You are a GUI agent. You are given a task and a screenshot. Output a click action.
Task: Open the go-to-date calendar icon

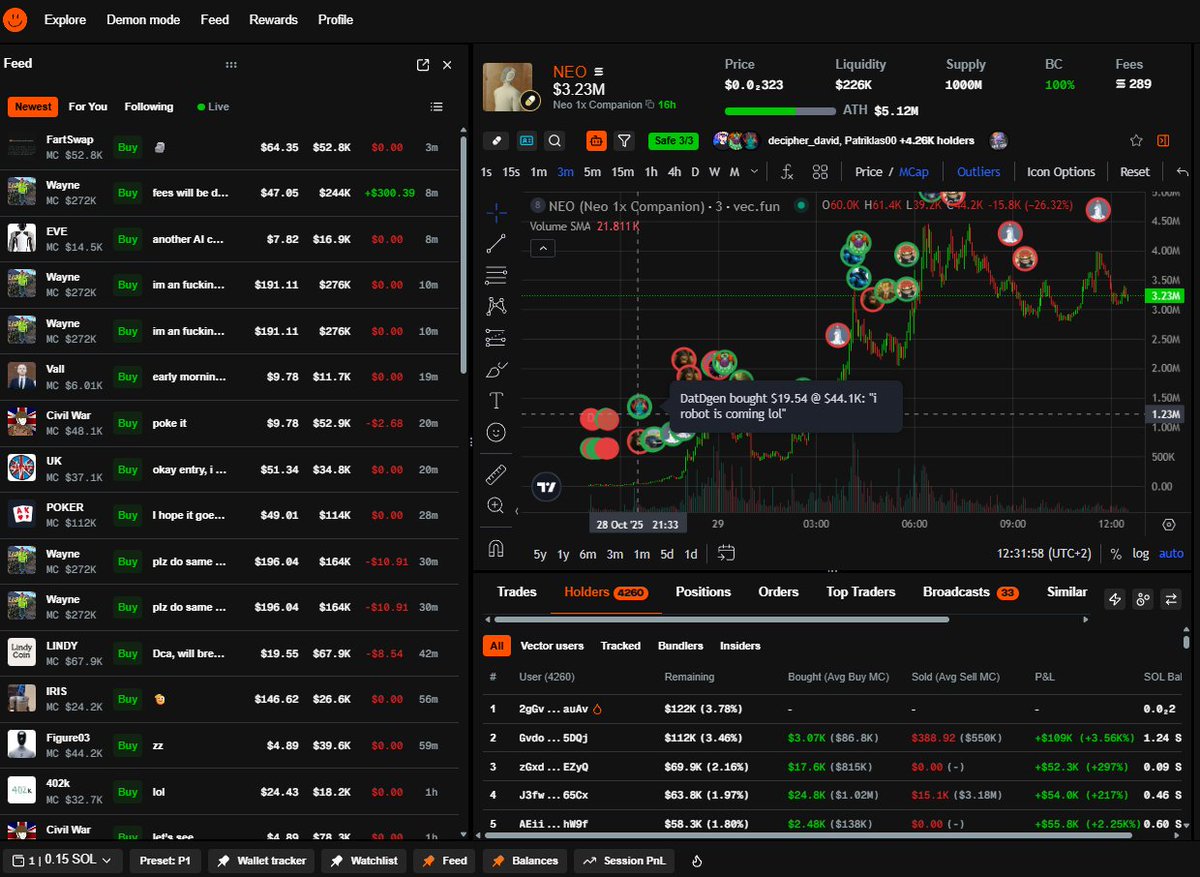[x=727, y=553]
